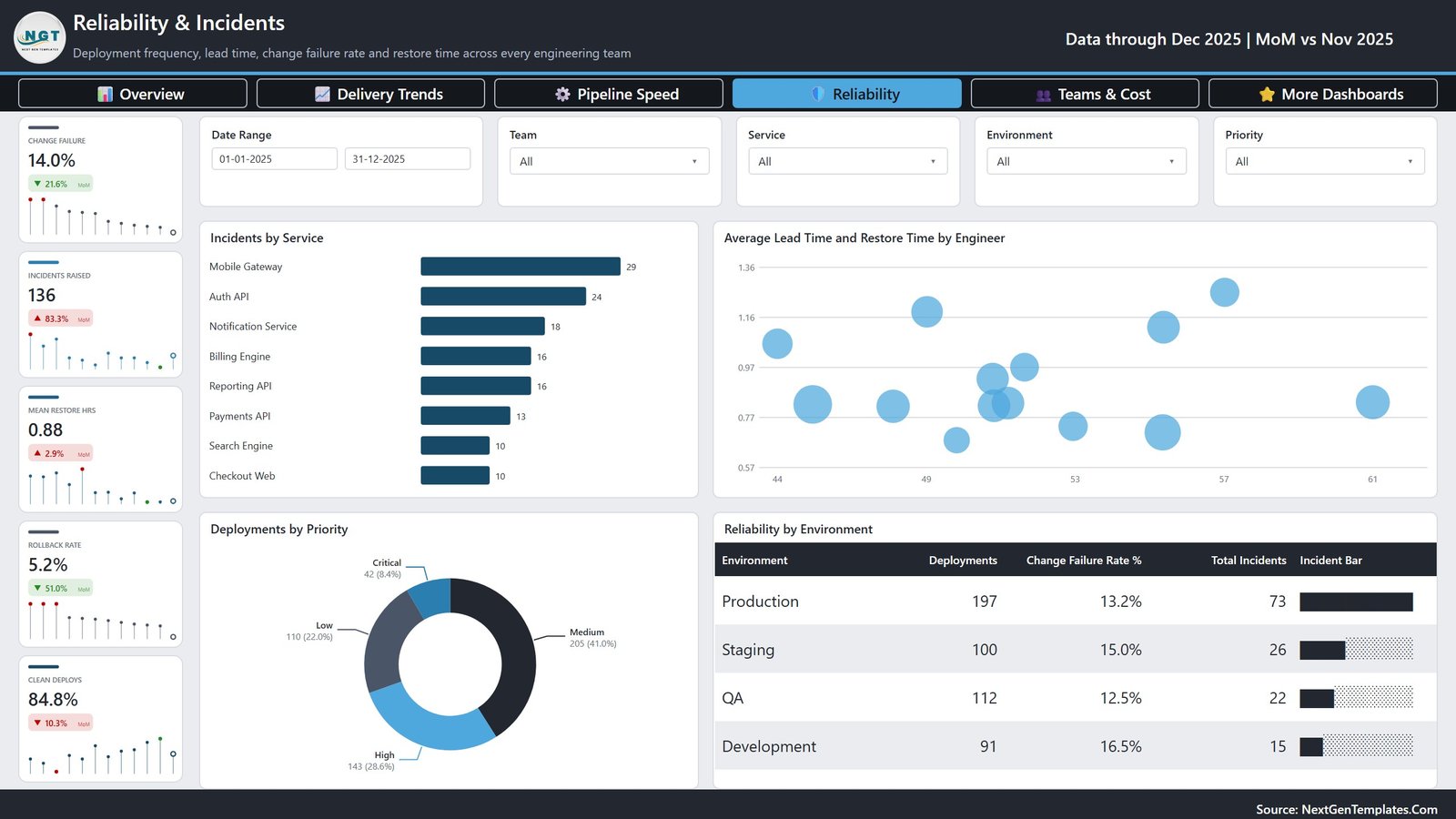Open the Environment filter dropdown
Viewport: 1456px width, 819px height.
(1087, 161)
